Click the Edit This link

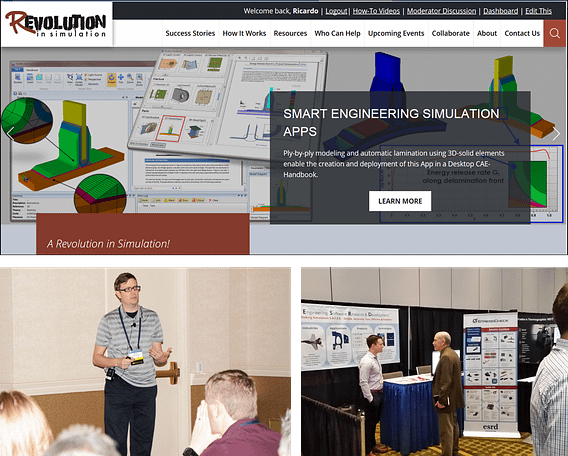pos(538,11)
